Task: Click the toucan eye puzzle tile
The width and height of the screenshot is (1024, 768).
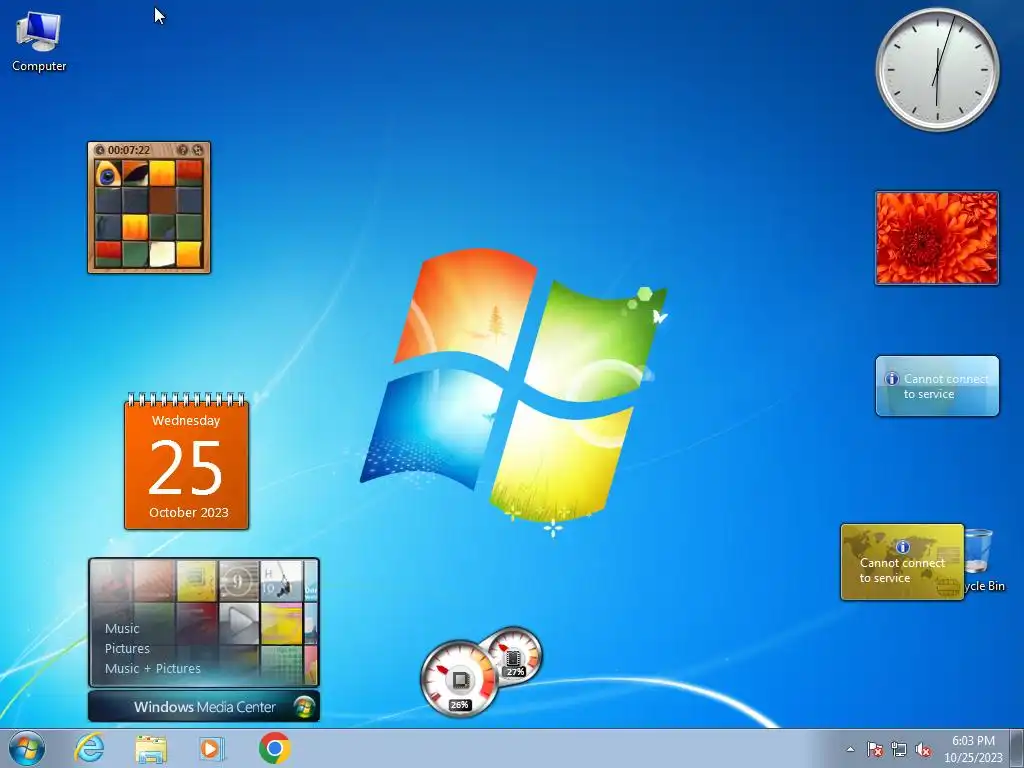Action: click(x=108, y=174)
